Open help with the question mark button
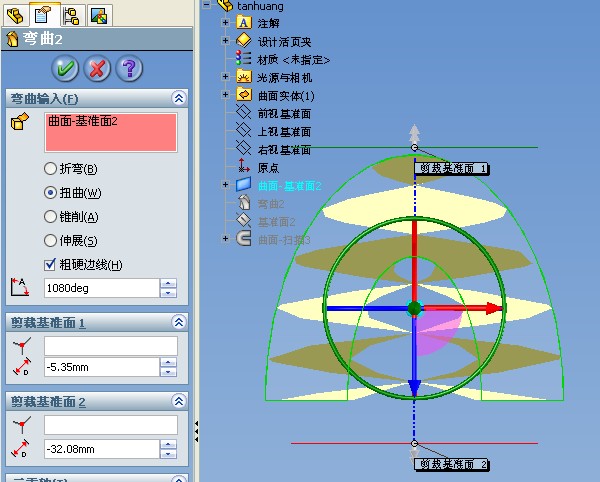Screen dimensions: 600x482 tap(129, 68)
